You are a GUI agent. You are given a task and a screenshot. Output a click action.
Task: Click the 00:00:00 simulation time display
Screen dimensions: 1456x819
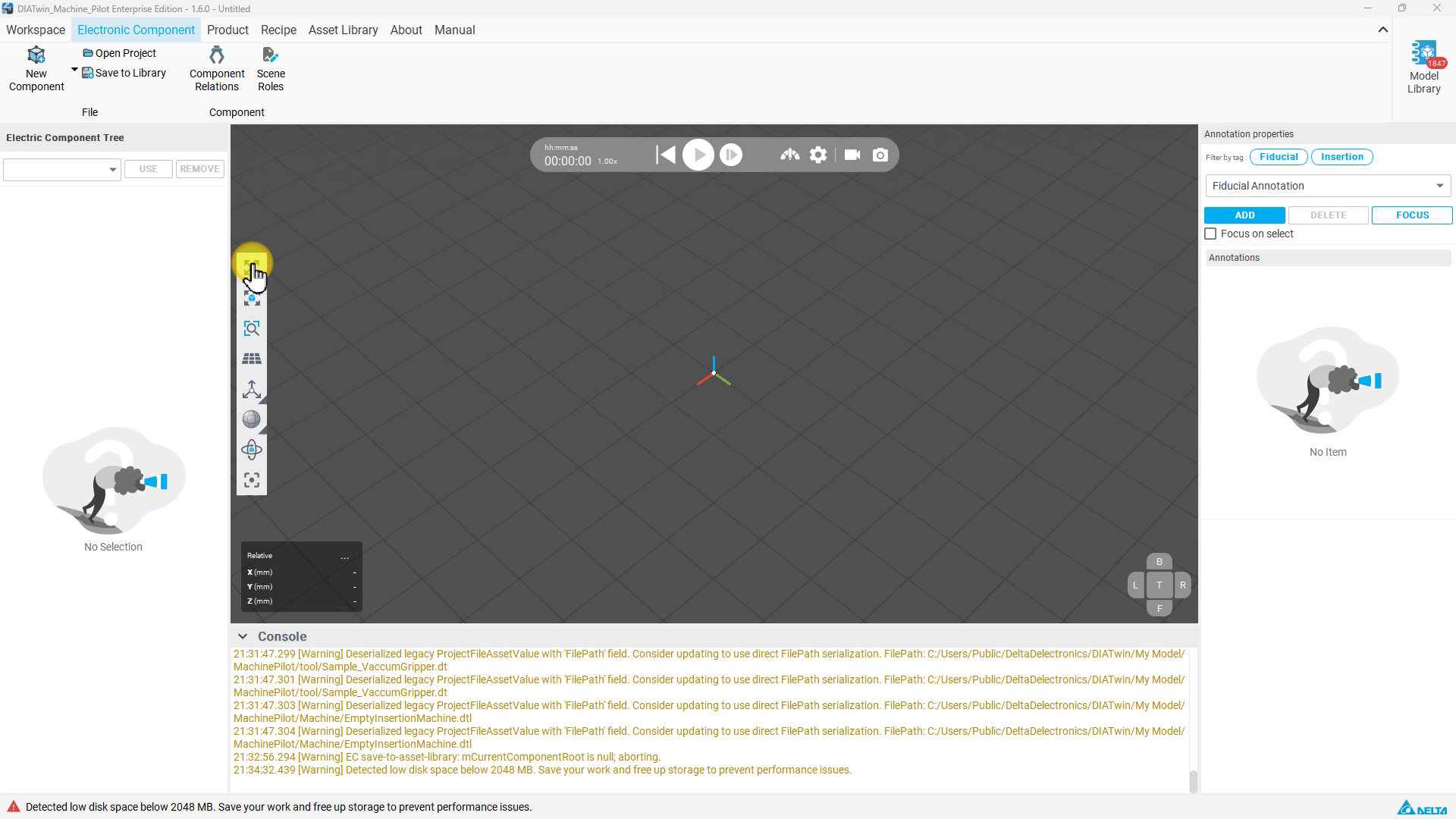[567, 161]
